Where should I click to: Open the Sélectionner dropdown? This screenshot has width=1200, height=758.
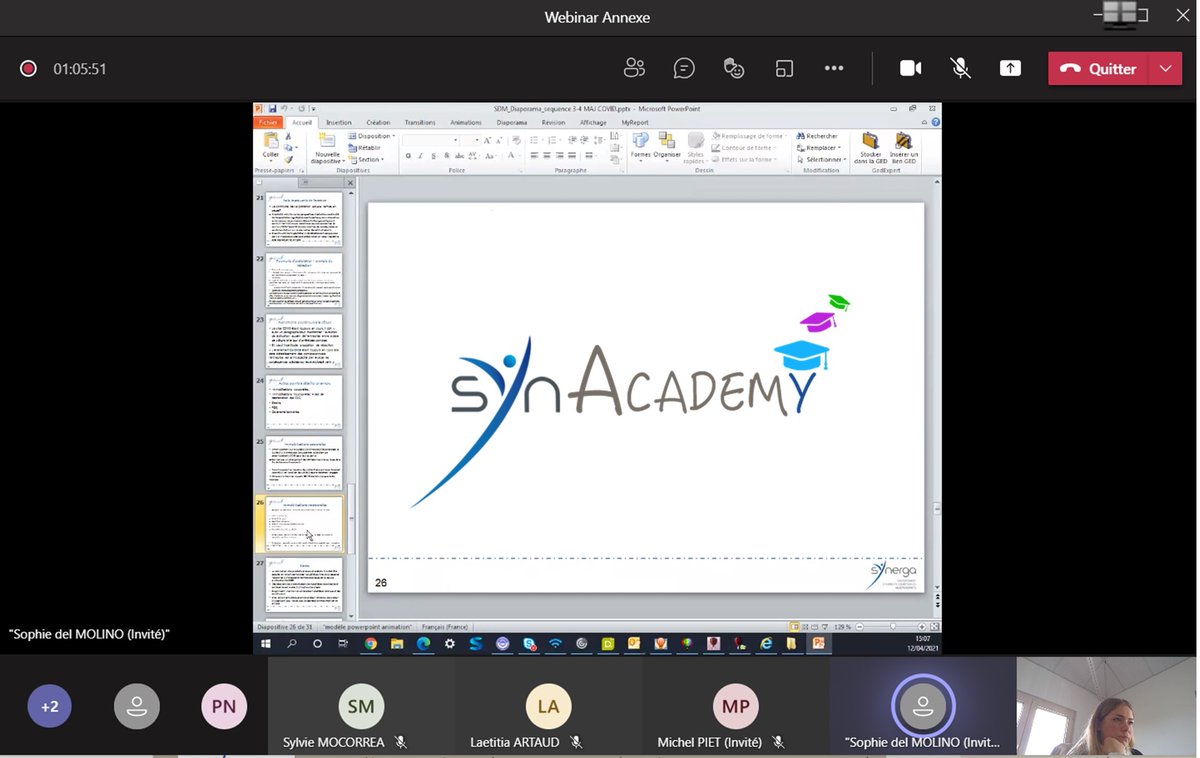click(821, 160)
